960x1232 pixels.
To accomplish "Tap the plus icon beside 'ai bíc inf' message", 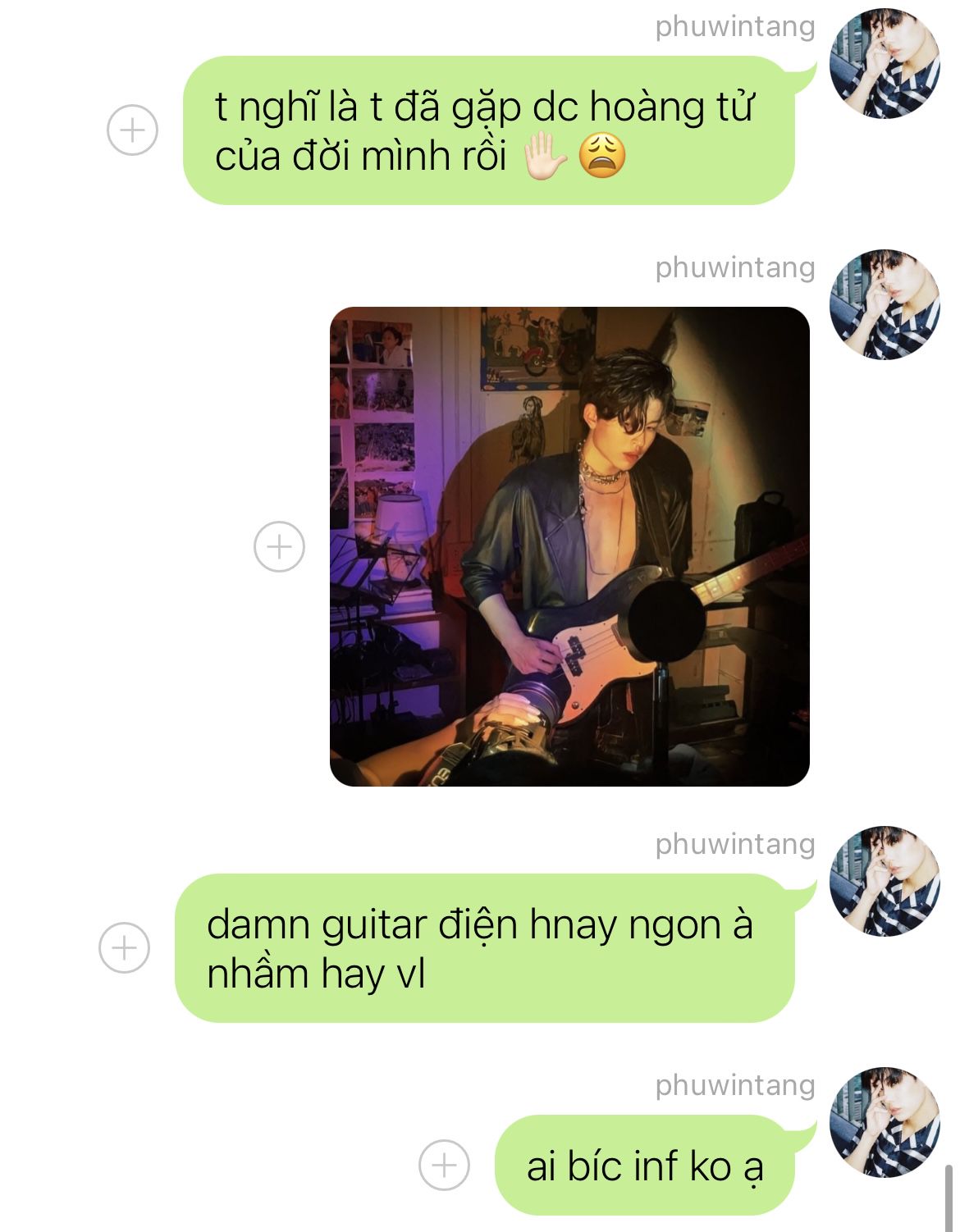I will (x=444, y=1165).
